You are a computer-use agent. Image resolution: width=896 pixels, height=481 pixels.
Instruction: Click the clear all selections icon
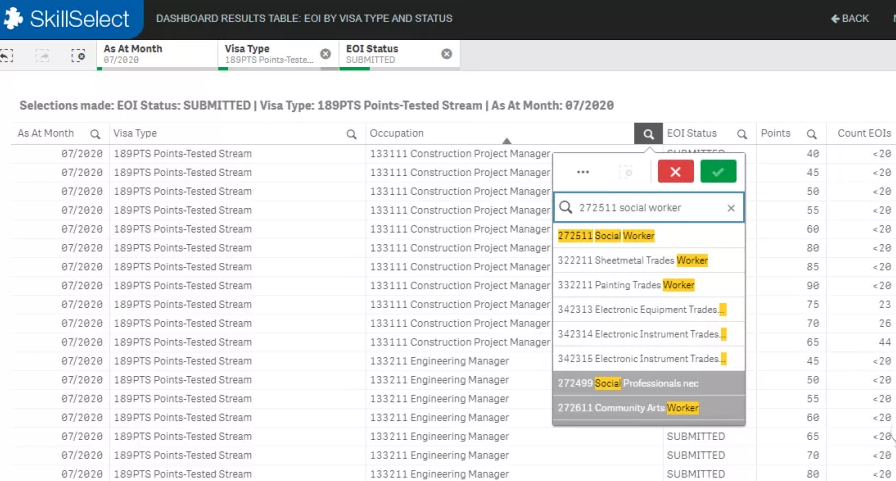(78, 56)
